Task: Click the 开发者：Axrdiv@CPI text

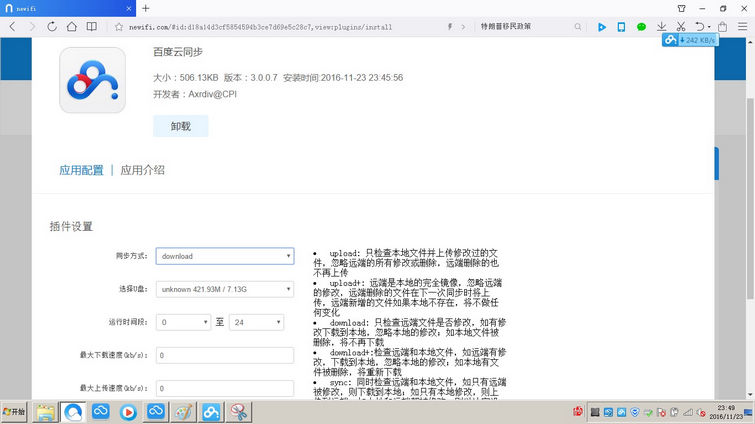Action: click(x=195, y=94)
